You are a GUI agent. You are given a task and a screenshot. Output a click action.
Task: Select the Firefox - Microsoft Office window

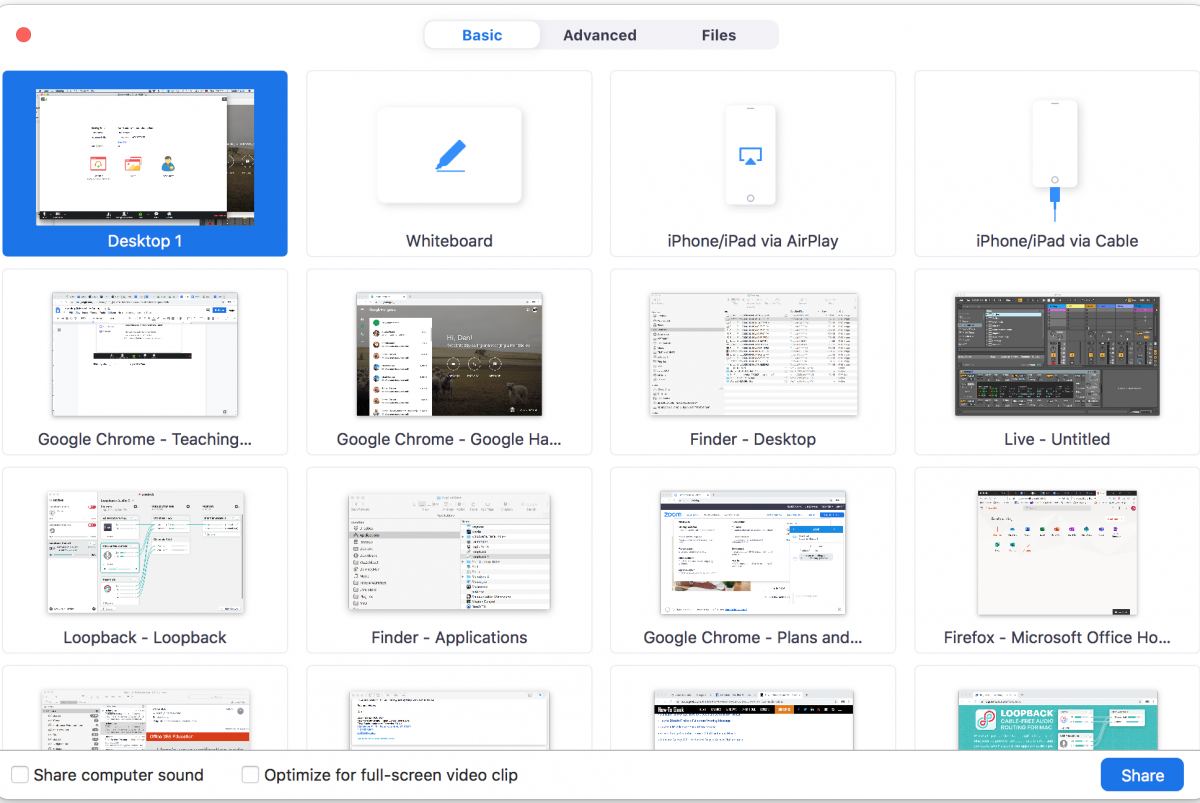pyautogui.click(x=1057, y=560)
